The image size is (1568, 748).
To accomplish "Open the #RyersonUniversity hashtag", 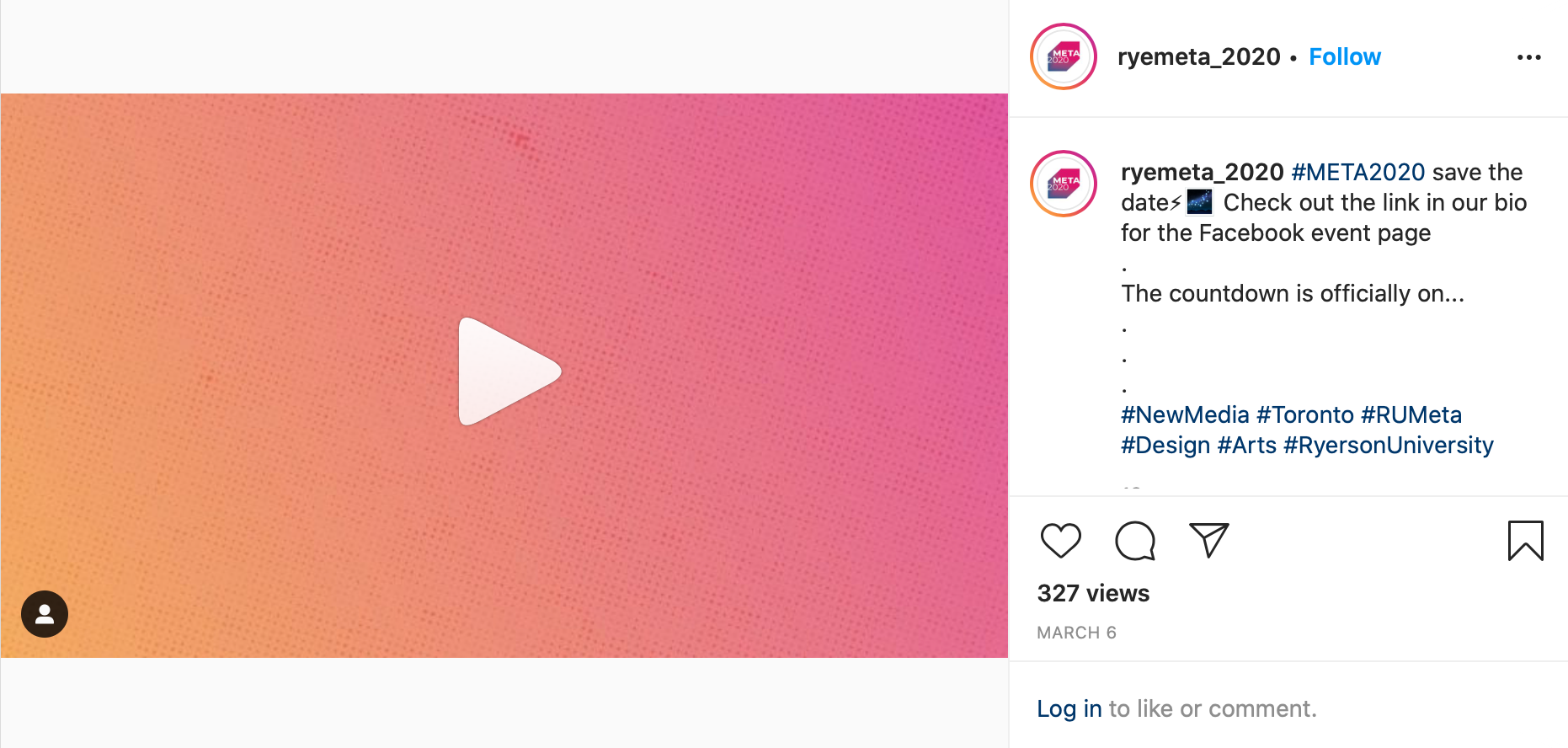I will pyautogui.click(x=1389, y=445).
